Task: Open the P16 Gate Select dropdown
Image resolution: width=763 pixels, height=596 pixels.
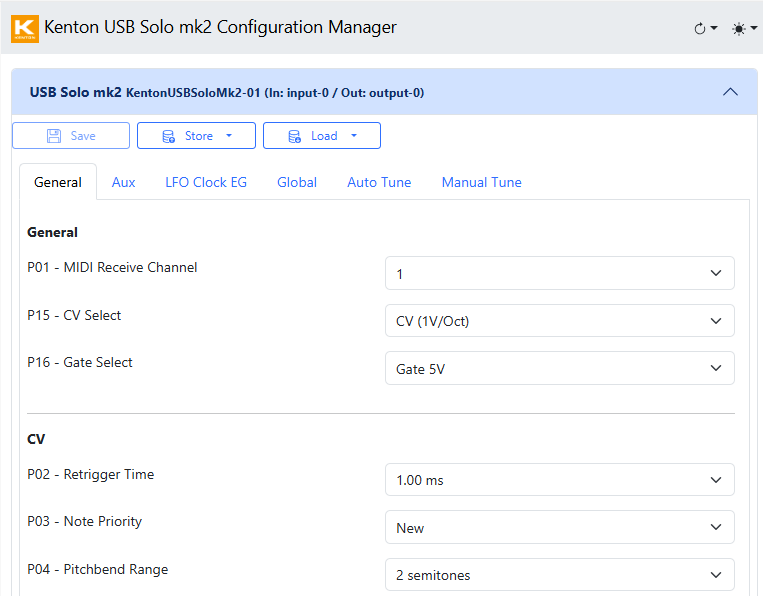Action: click(559, 368)
